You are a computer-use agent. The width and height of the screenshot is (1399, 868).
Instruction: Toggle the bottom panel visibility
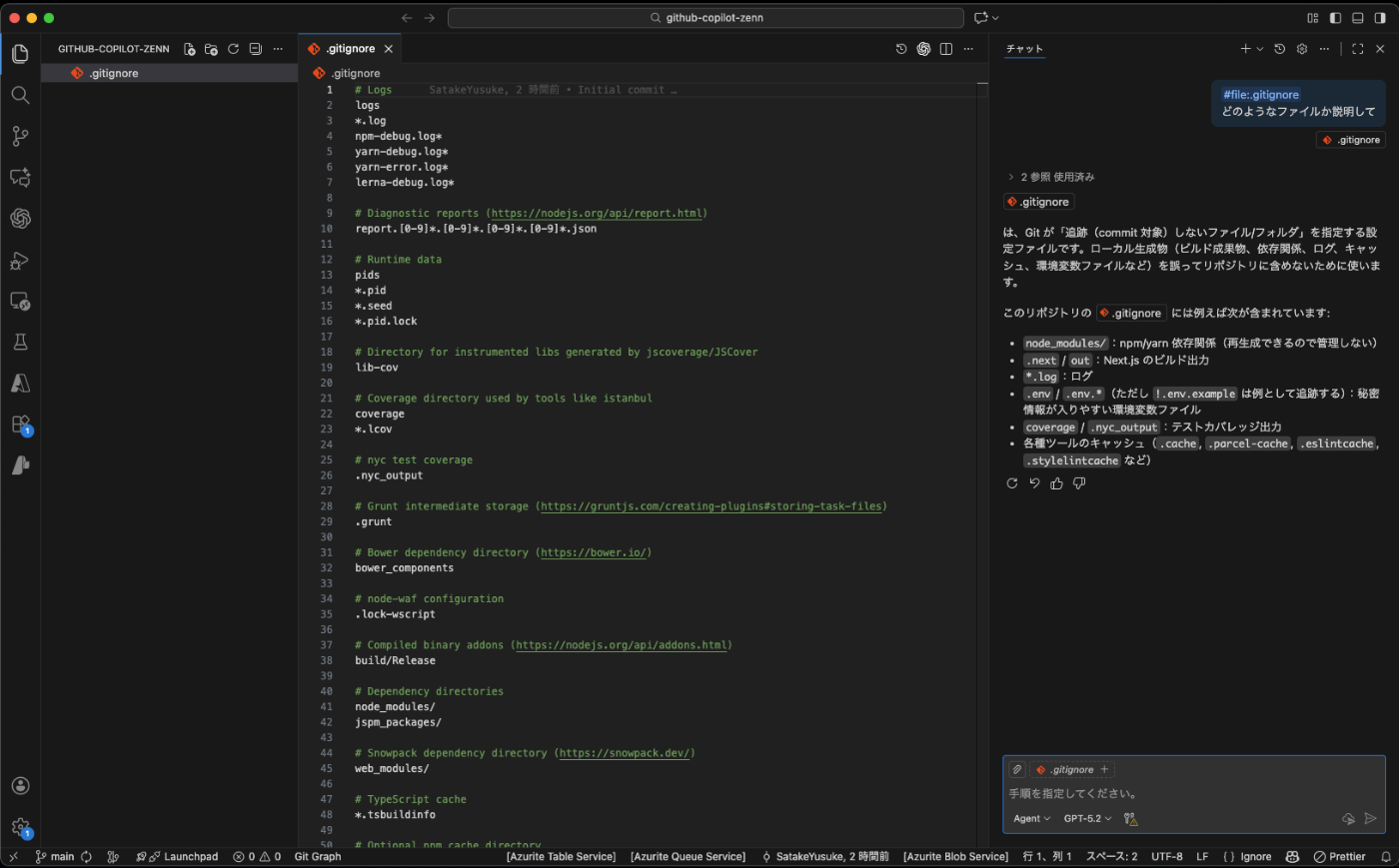tap(1357, 18)
